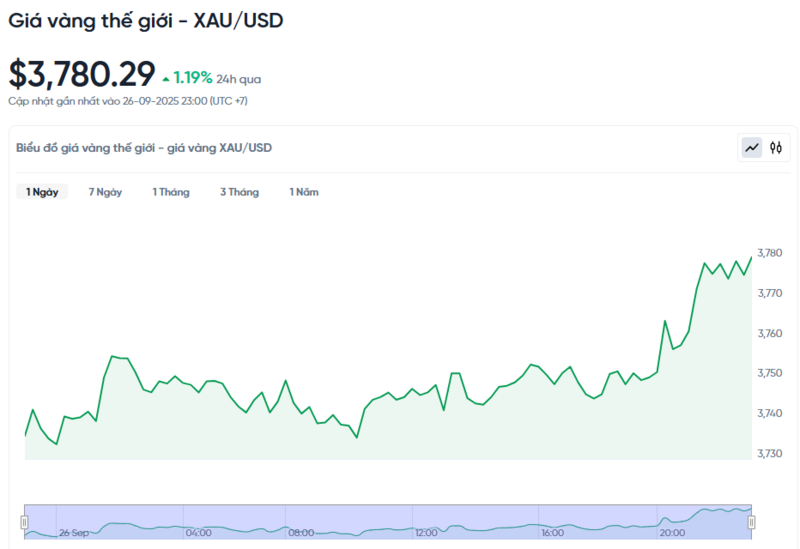
Task: Click the 26 Sep label in navigator
Action: (73, 533)
